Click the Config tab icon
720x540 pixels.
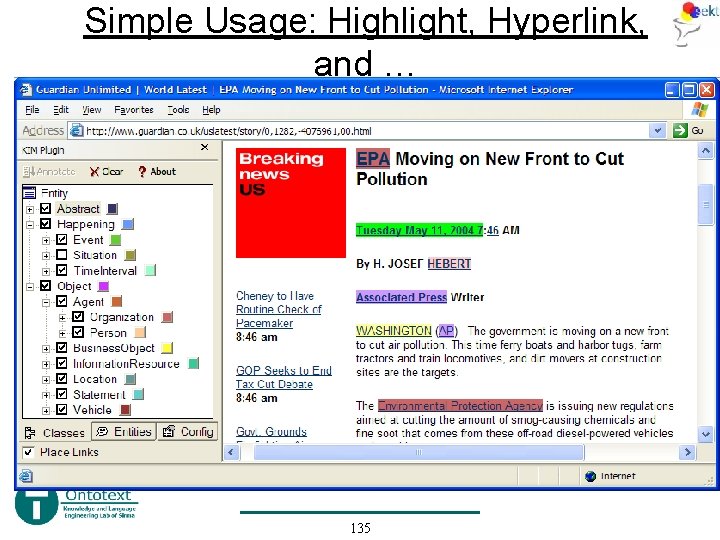click(x=169, y=431)
